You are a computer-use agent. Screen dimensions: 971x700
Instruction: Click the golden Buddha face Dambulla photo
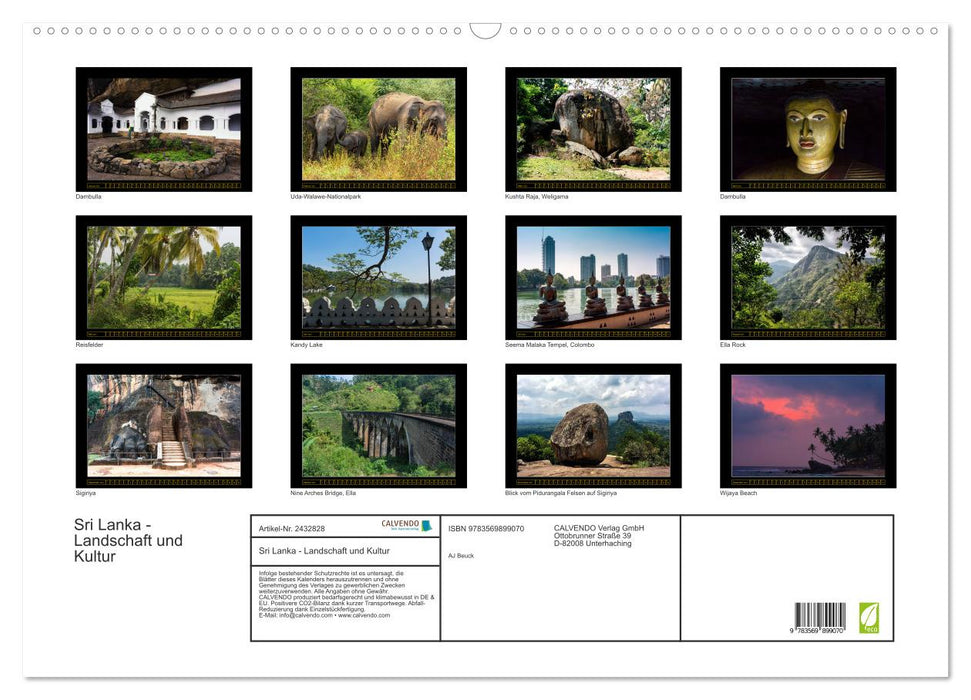pyautogui.click(x=808, y=129)
